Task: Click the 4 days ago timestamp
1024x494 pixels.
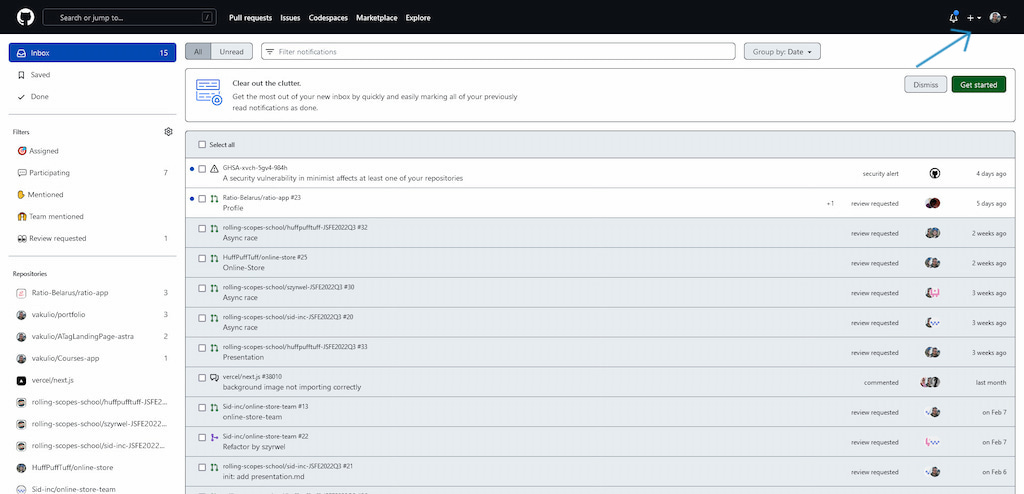Action: (991, 173)
